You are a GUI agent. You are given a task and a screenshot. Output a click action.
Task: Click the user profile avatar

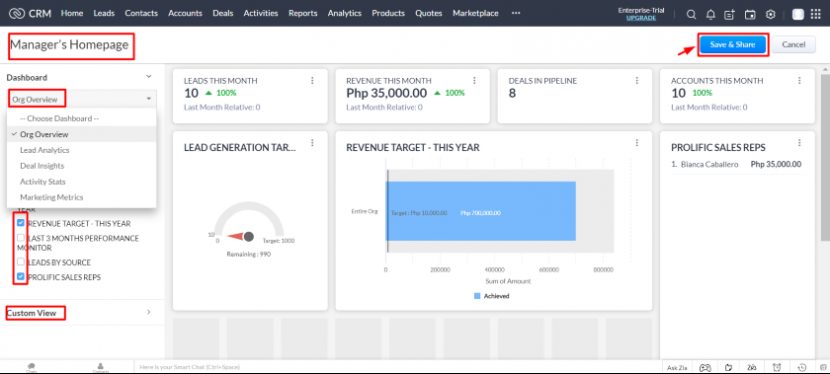click(798, 14)
